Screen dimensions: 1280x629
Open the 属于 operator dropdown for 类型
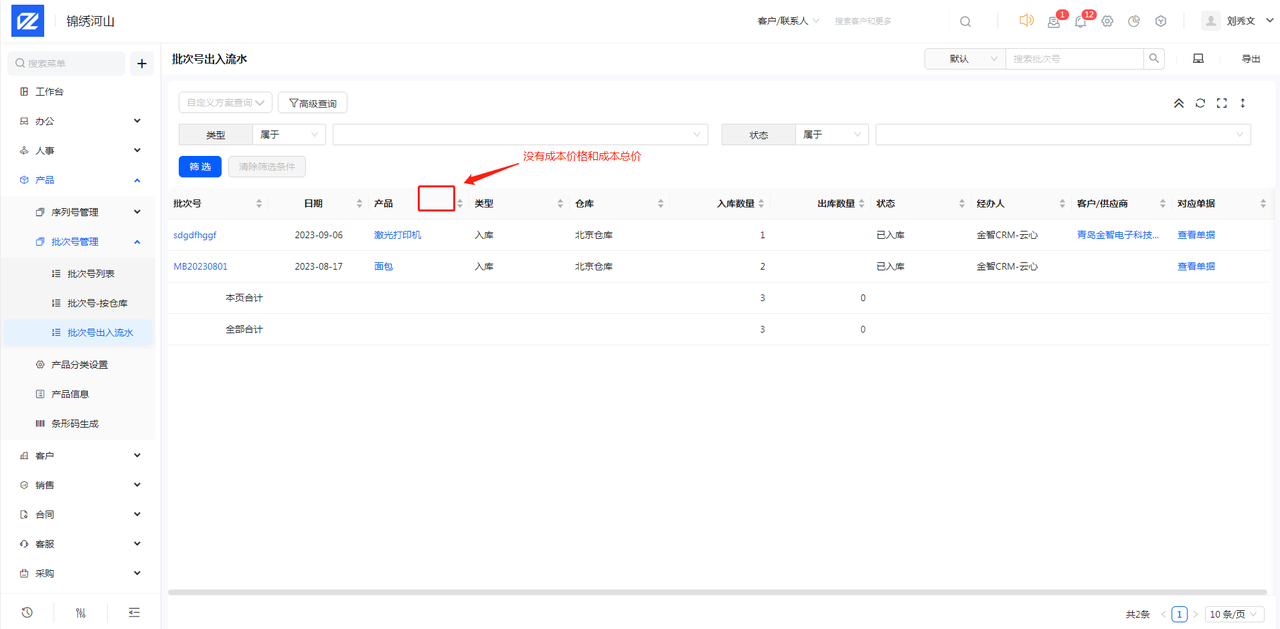(x=289, y=134)
